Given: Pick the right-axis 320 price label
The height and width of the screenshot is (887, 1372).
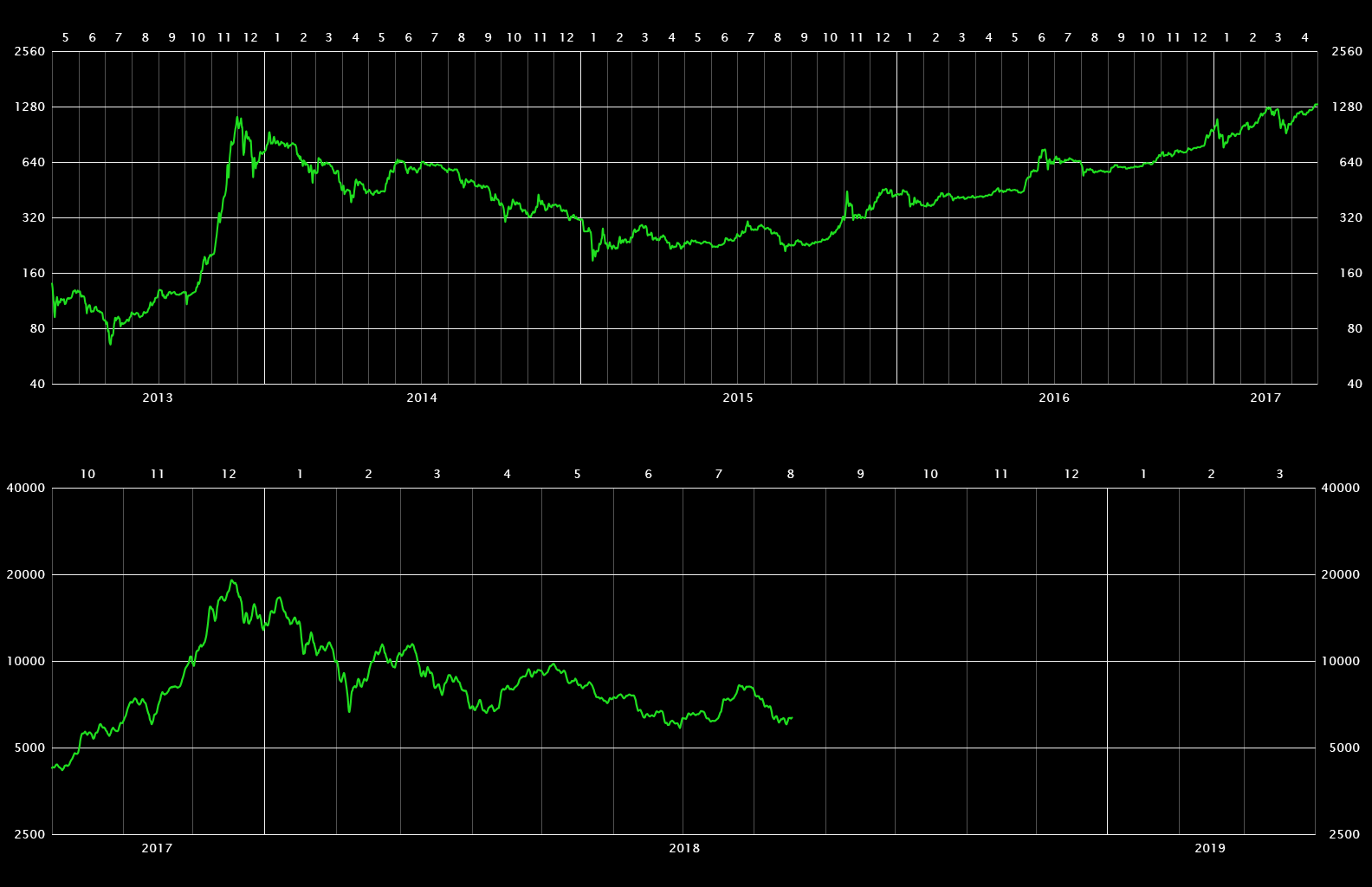Looking at the screenshot, I should (1351, 218).
